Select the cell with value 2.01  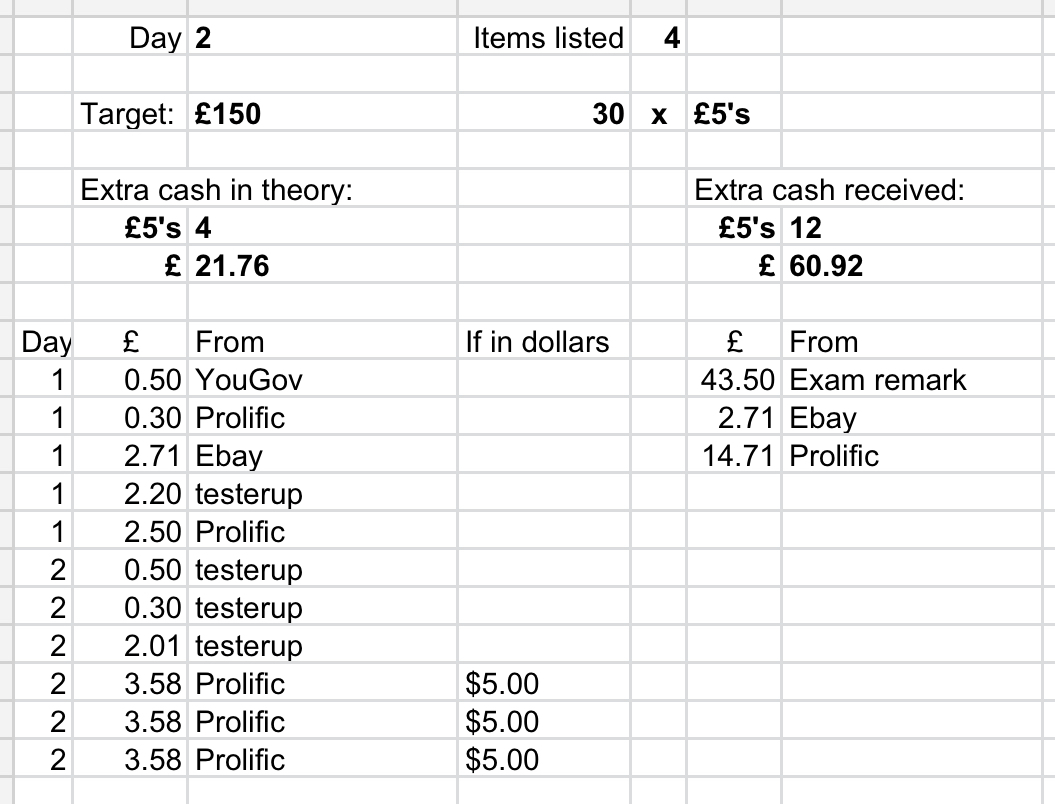152,646
